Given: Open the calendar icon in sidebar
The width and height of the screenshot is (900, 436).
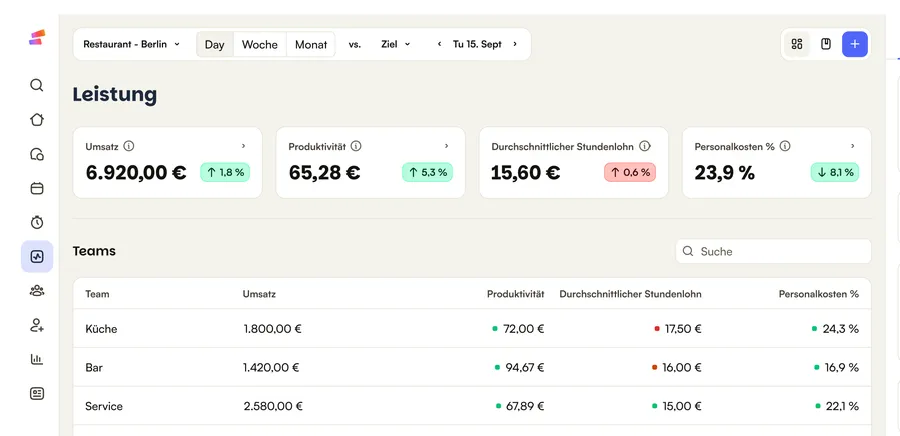Looking at the screenshot, I should click(x=37, y=188).
